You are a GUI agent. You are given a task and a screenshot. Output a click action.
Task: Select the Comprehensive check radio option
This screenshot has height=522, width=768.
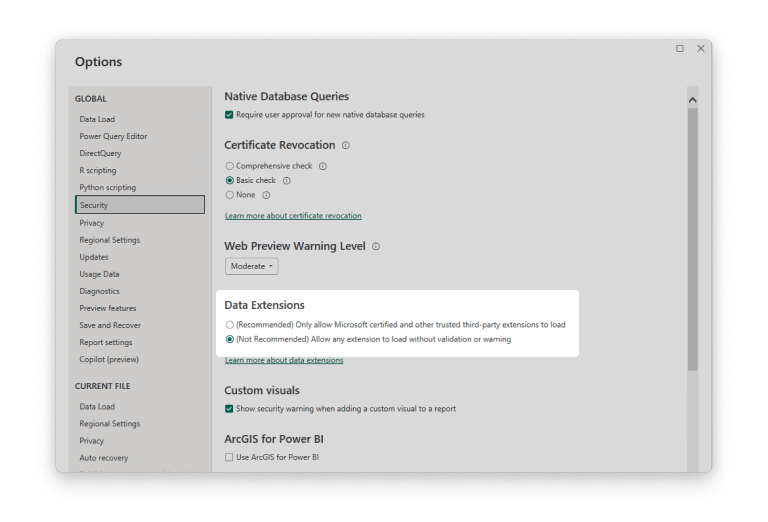point(230,166)
